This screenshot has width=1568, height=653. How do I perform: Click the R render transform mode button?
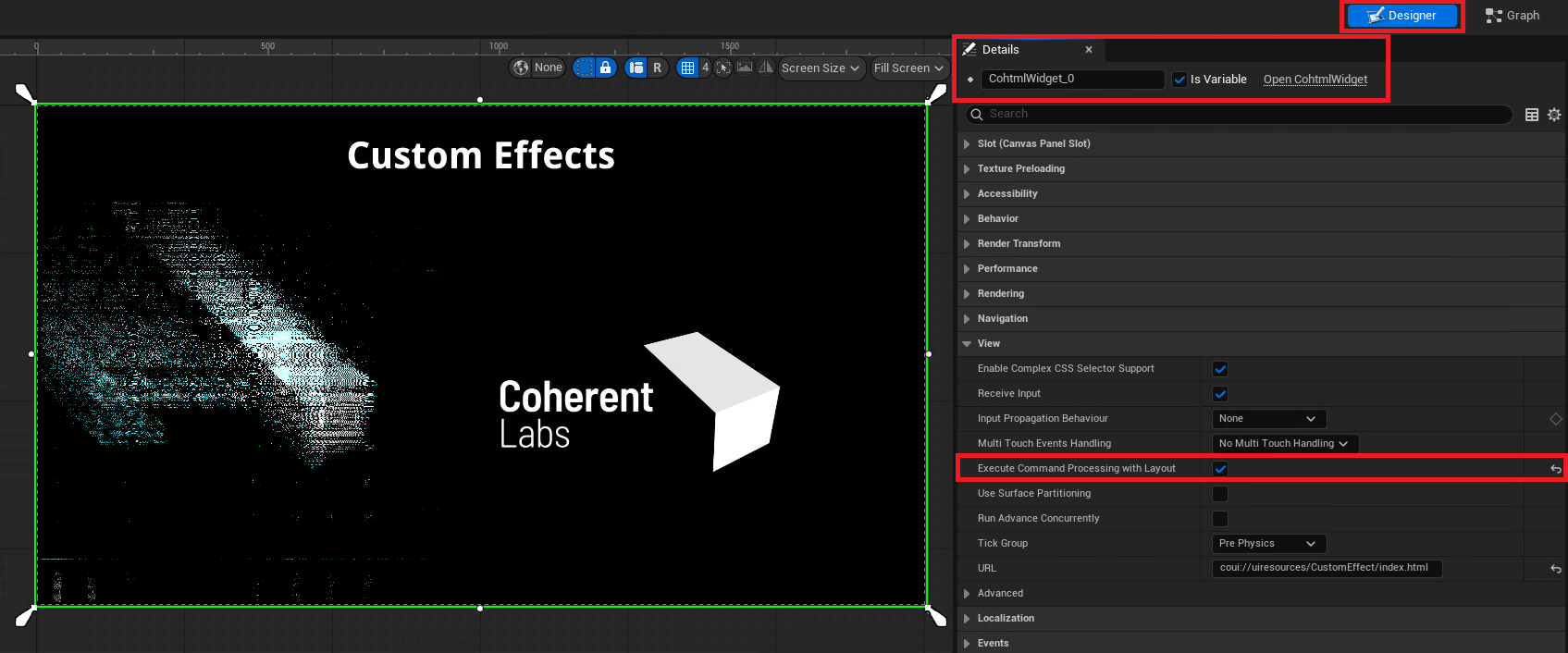pos(658,68)
